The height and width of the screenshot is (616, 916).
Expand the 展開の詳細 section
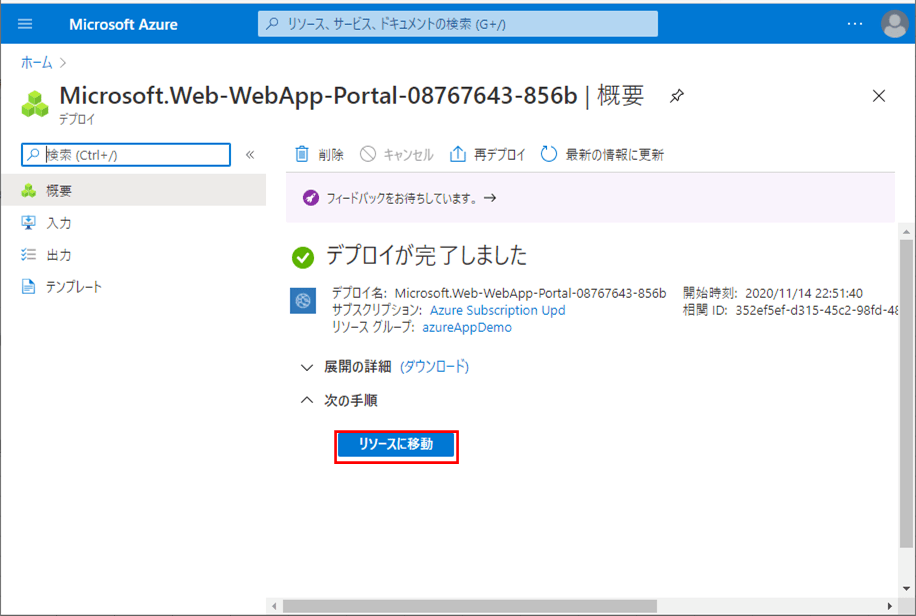click(307, 367)
